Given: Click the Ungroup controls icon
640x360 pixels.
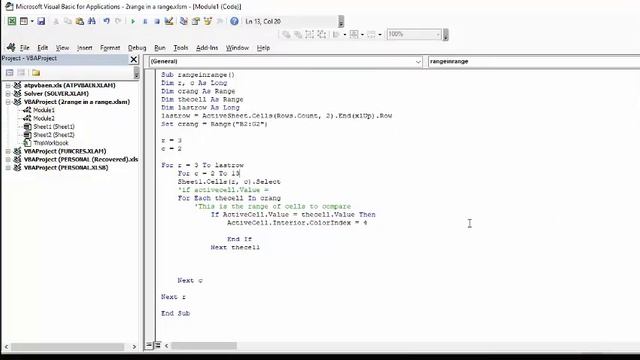Looking at the screenshot, I should (x=322, y=35).
